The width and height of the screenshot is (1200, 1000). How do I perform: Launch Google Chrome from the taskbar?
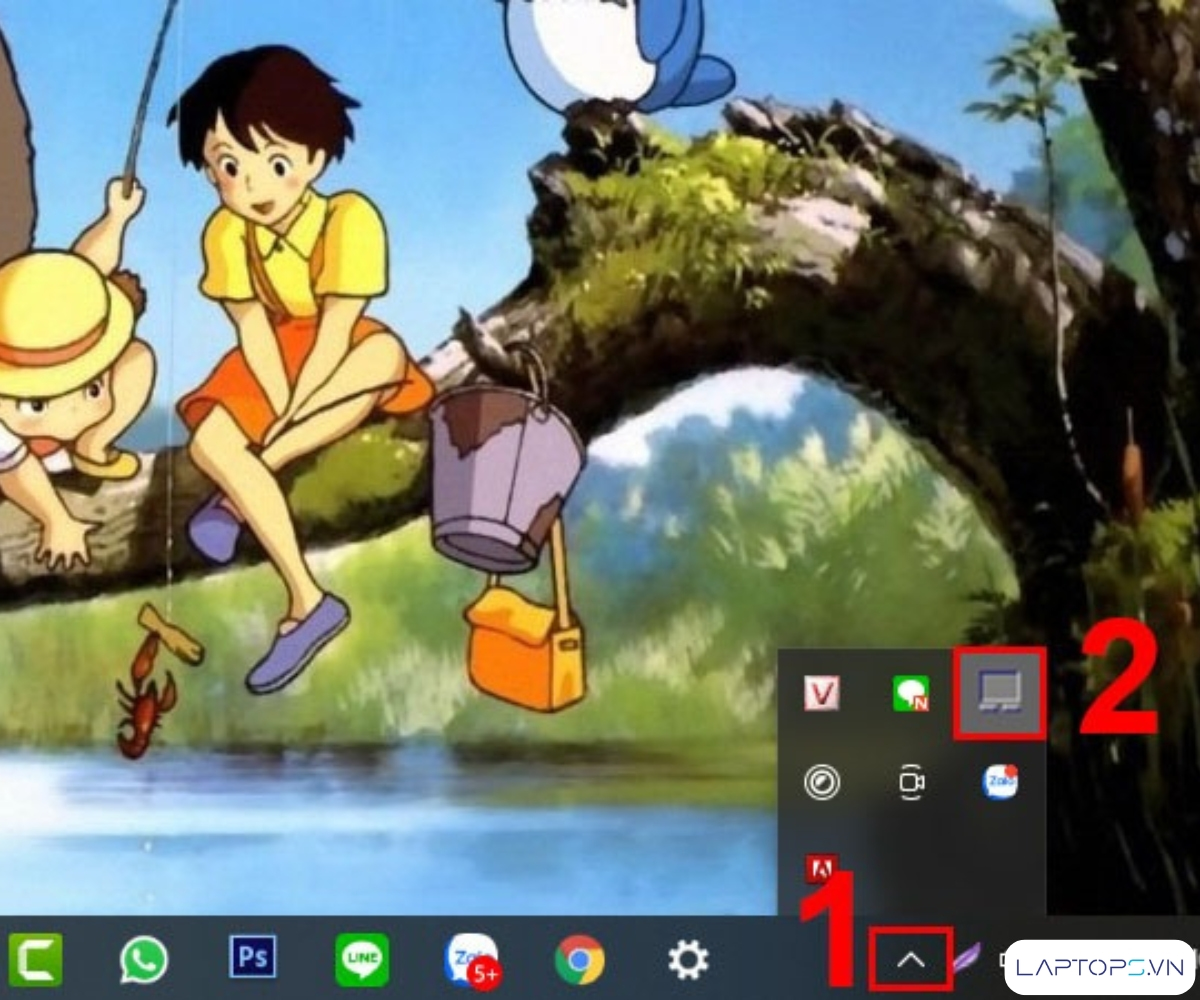580,960
